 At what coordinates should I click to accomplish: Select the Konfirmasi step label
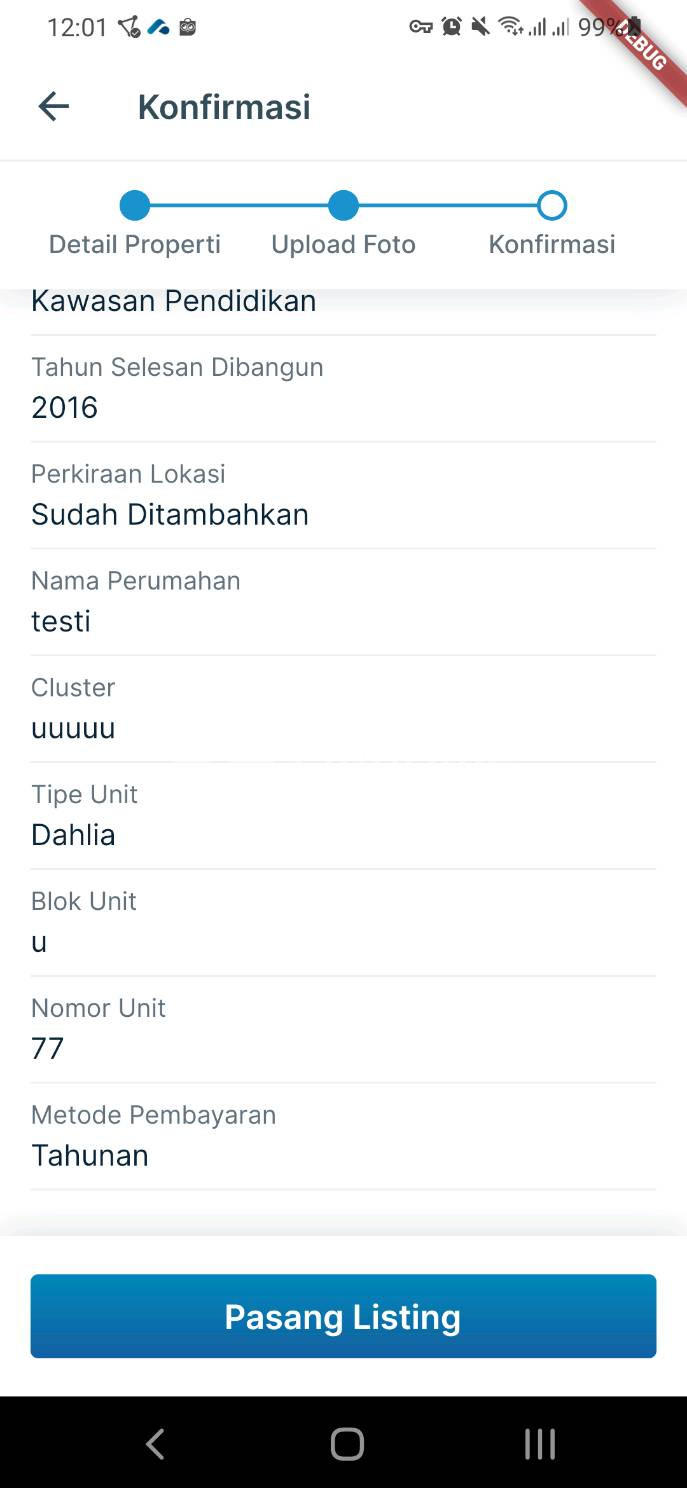tap(552, 244)
